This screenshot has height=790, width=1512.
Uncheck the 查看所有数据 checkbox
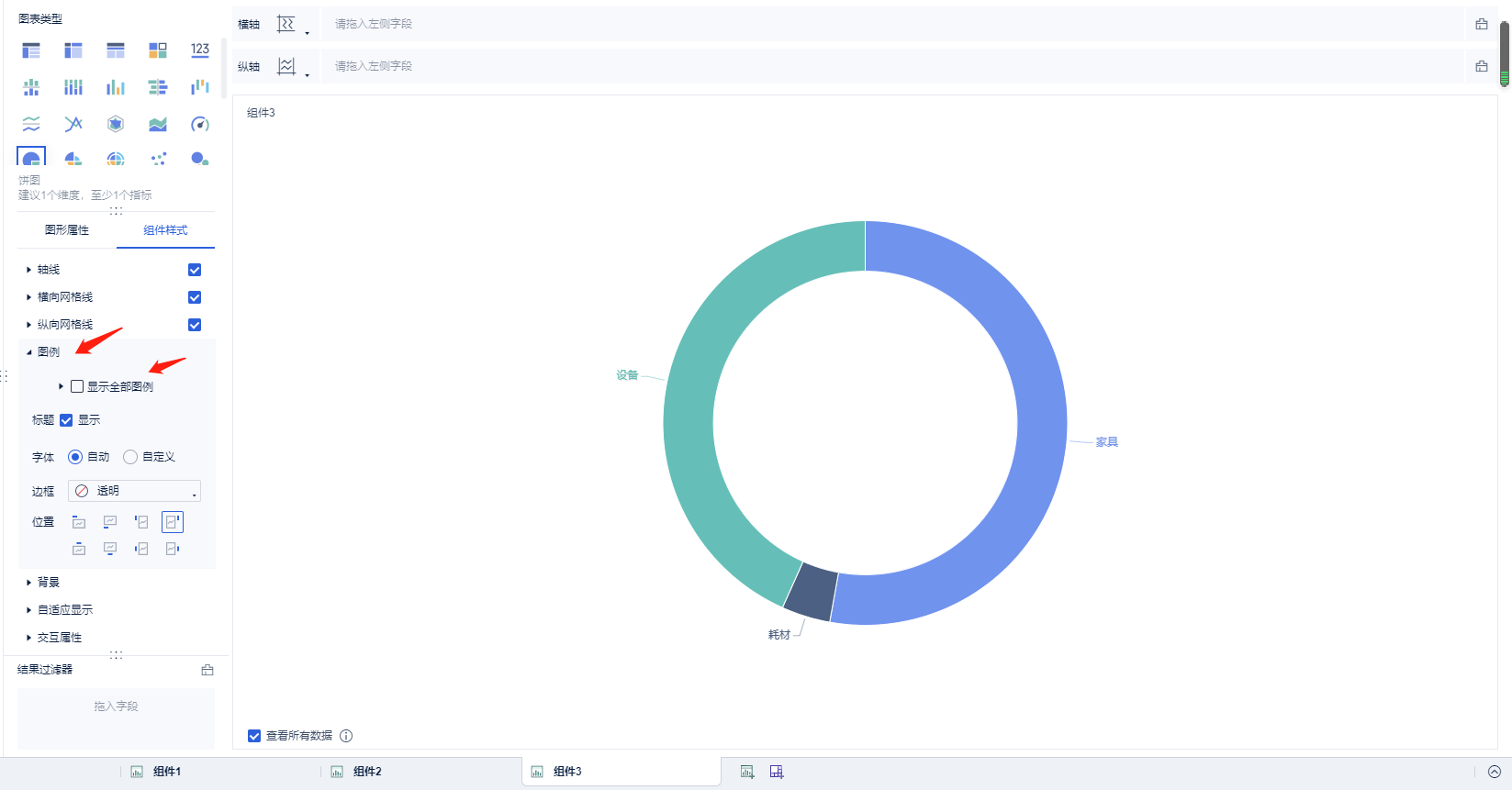point(254,736)
